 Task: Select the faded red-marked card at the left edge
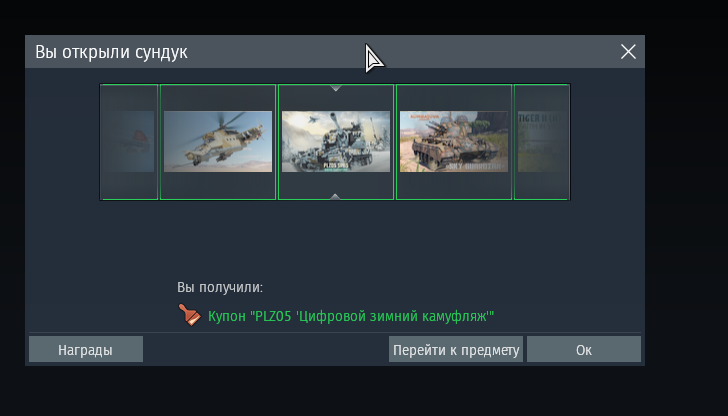click(129, 142)
